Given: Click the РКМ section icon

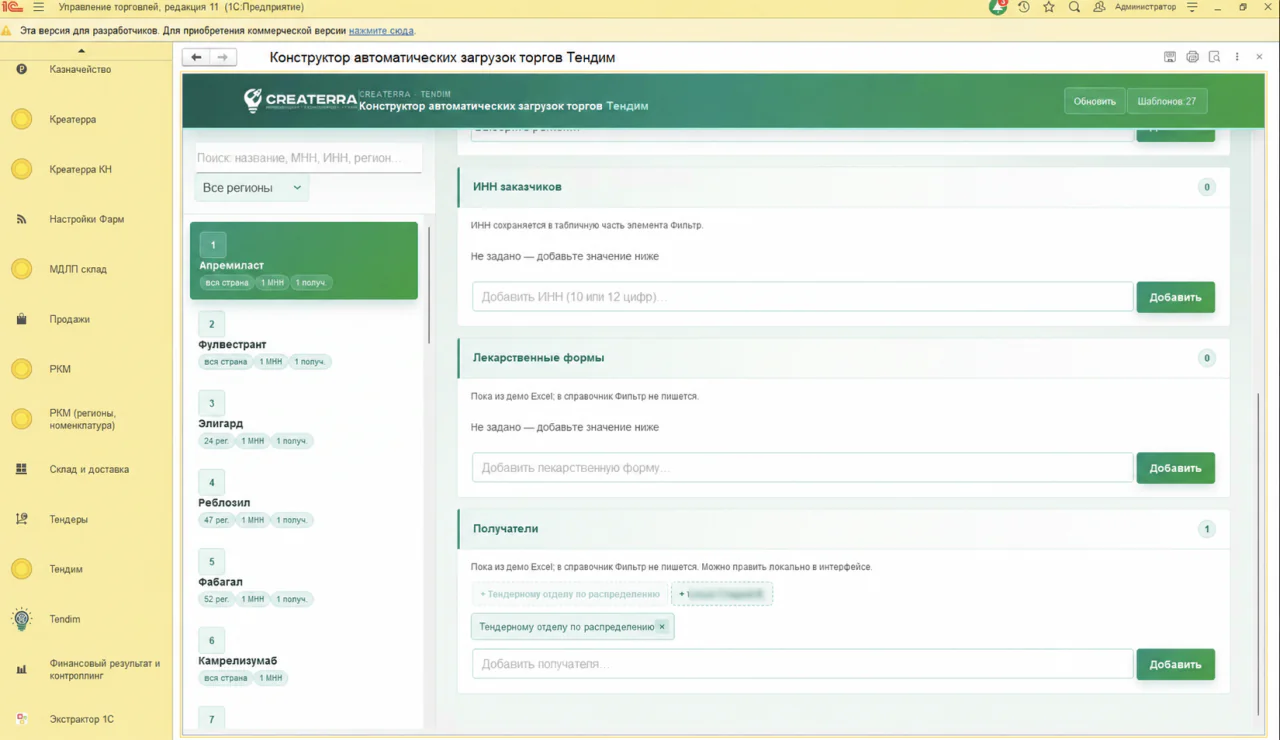Looking at the screenshot, I should pyautogui.click(x=21, y=369).
